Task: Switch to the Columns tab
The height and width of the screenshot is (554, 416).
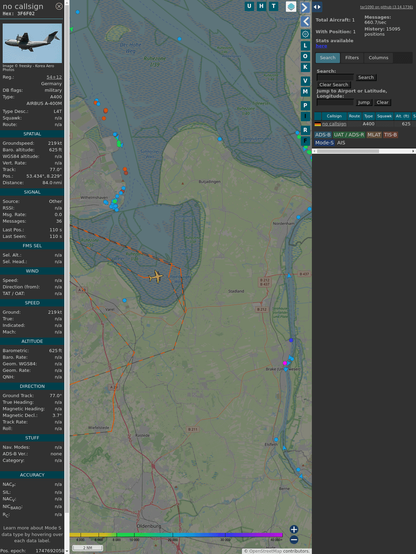Action: coord(378,58)
